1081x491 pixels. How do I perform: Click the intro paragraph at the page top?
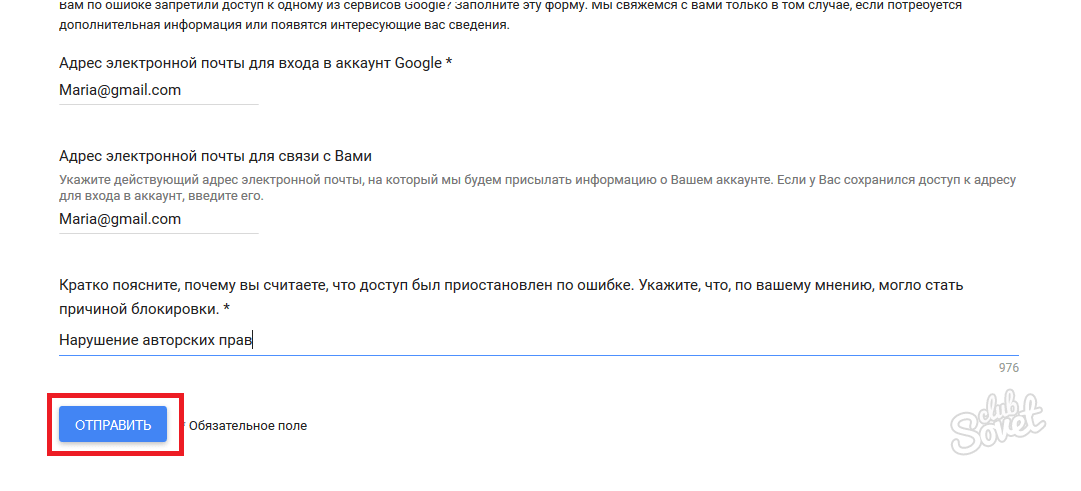[400, 15]
